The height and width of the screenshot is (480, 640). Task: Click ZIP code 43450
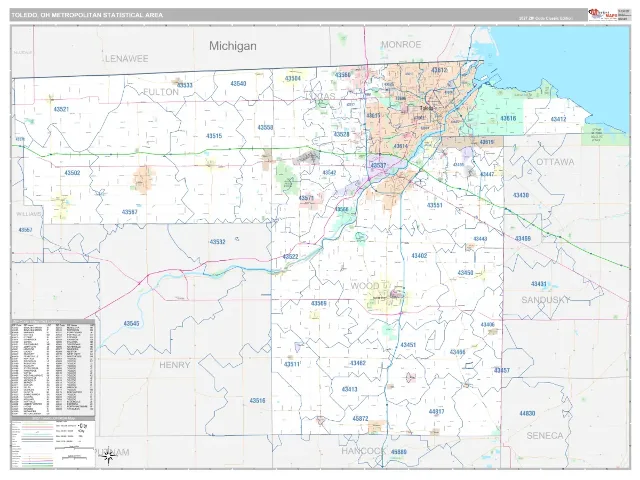[x=465, y=273]
